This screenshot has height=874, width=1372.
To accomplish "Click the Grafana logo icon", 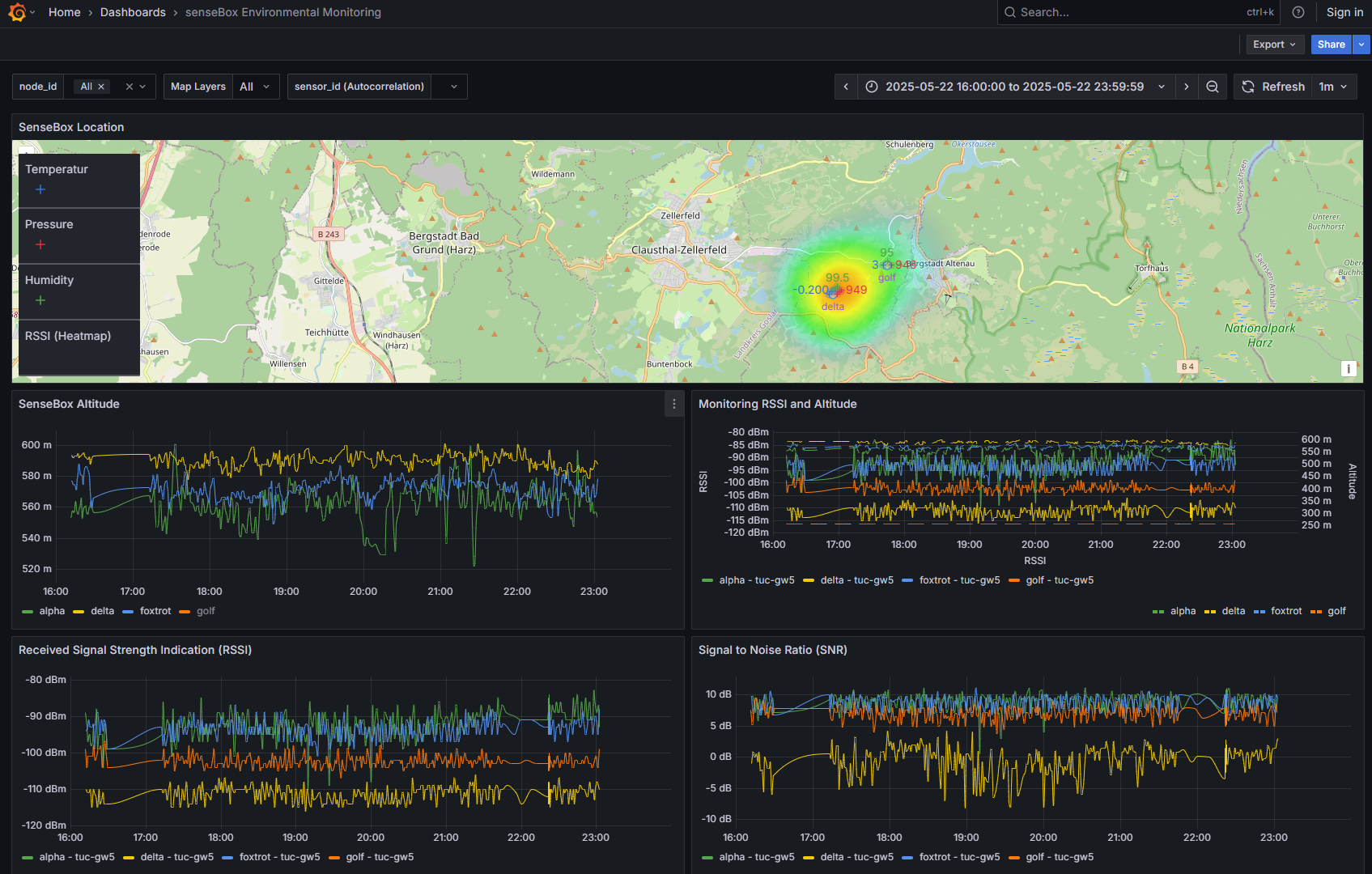I will (17, 12).
